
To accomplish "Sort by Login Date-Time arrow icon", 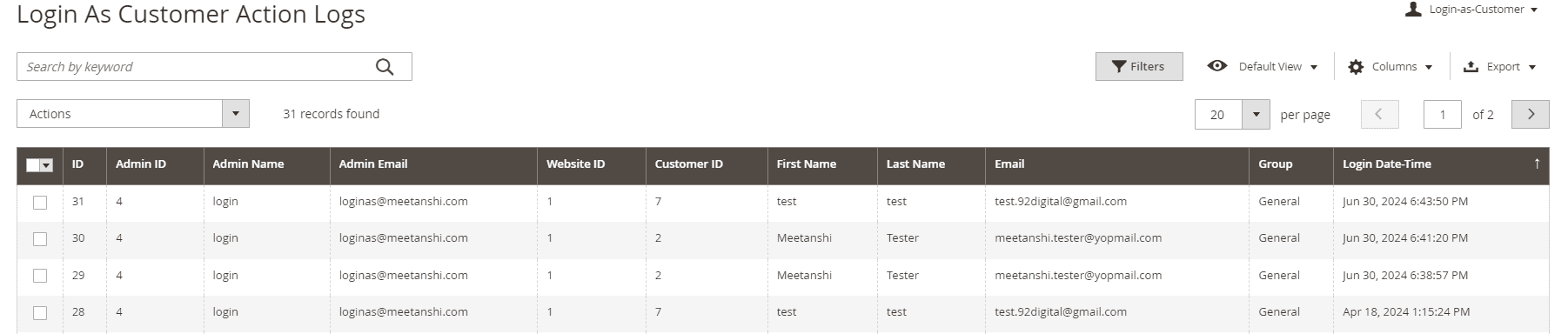I will [x=1537, y=164].
